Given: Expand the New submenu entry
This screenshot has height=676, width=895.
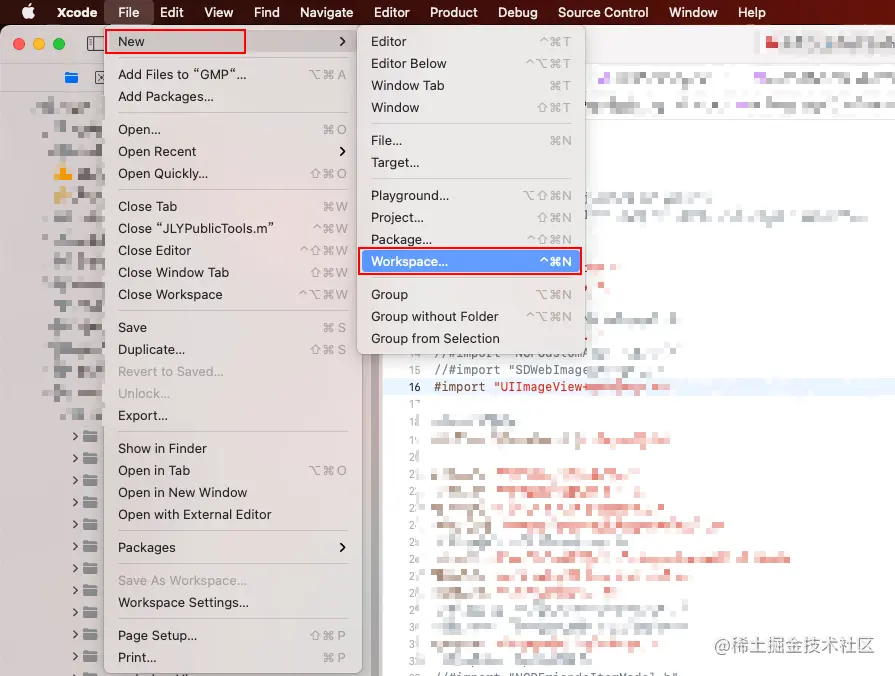Looking at the screenshot, I should 232,42.
